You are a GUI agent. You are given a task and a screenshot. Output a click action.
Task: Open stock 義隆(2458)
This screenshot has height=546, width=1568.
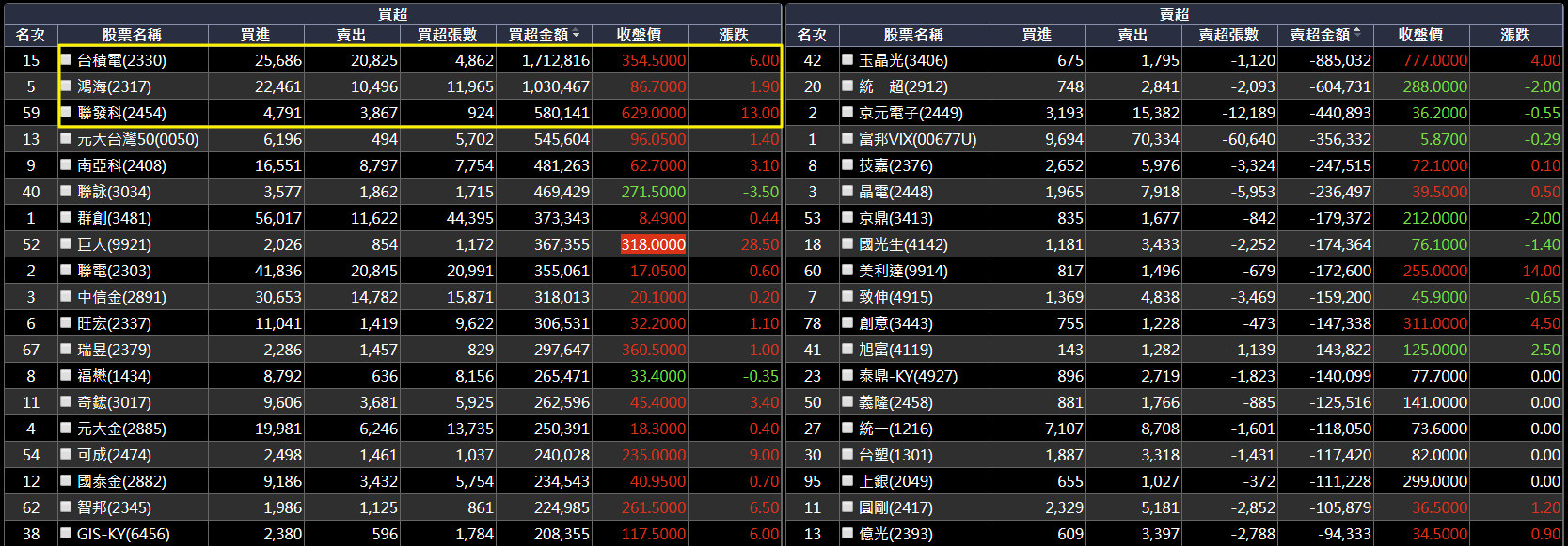tap(895, 402)
